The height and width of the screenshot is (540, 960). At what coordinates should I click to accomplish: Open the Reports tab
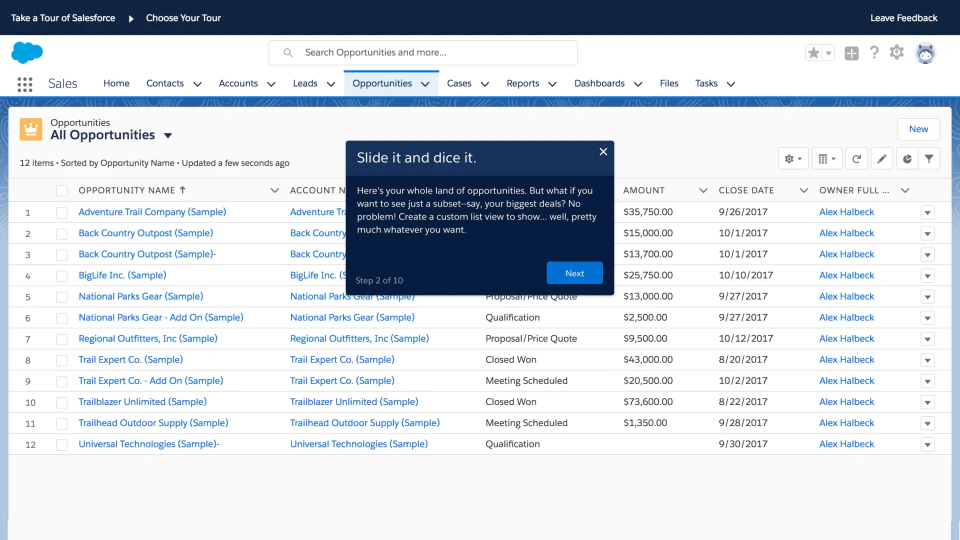tap(523, 83)
